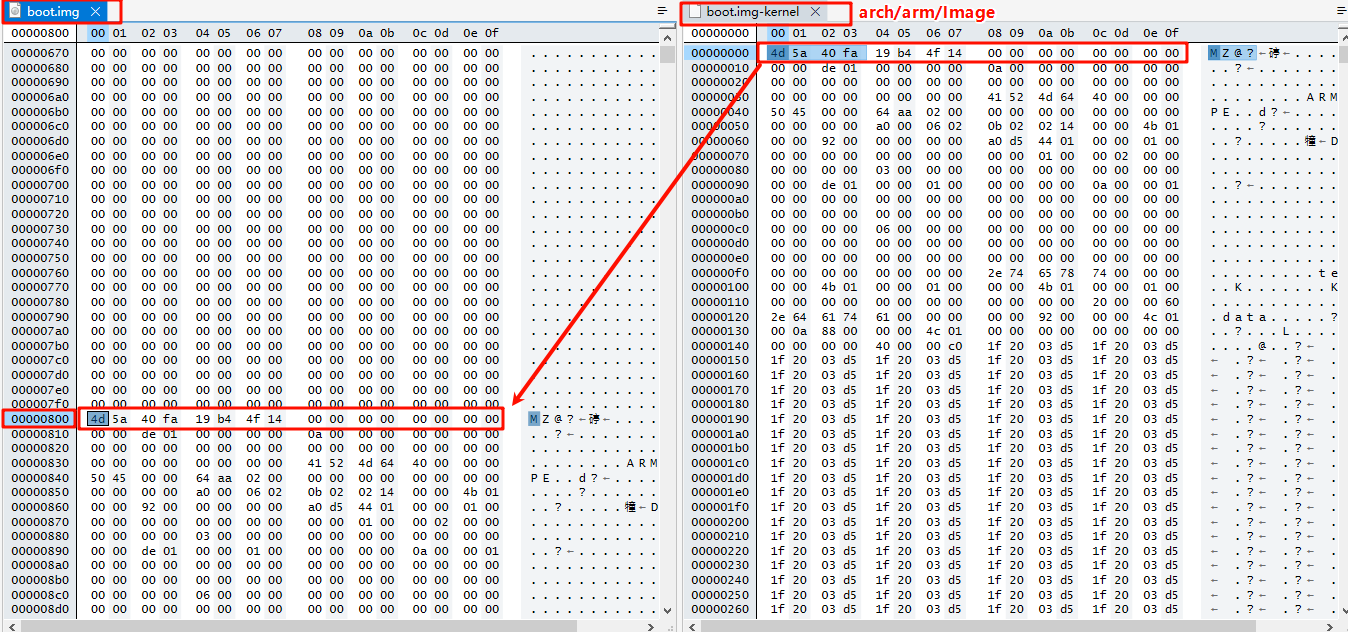Image resolution: width=1348 pixels, height=632 pixels.
Task: Select byte 4d at offset 00000000
Action: [x=778, y=53]
